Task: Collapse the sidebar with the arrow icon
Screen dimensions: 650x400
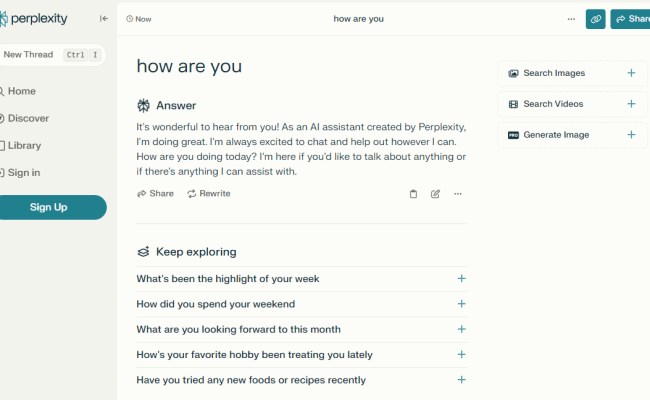Action: pyautogui.click(x=104, y=19)
